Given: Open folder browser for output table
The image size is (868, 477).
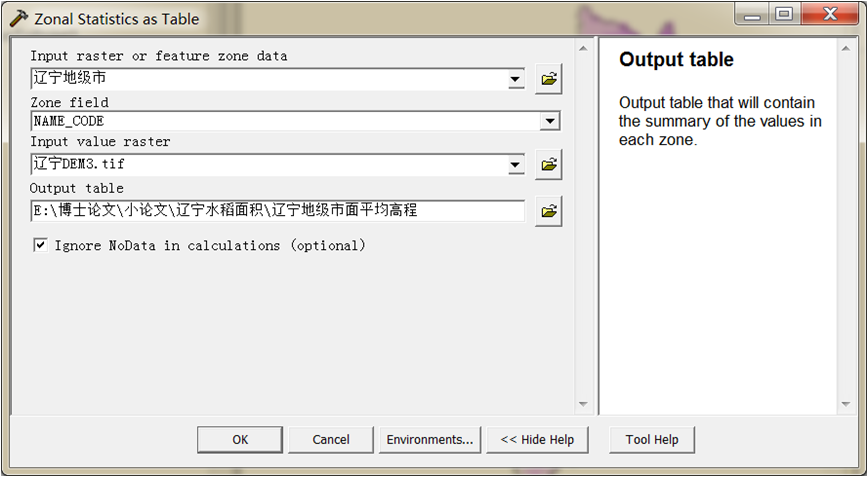Looking at the screenshot, I should (548, 211).
